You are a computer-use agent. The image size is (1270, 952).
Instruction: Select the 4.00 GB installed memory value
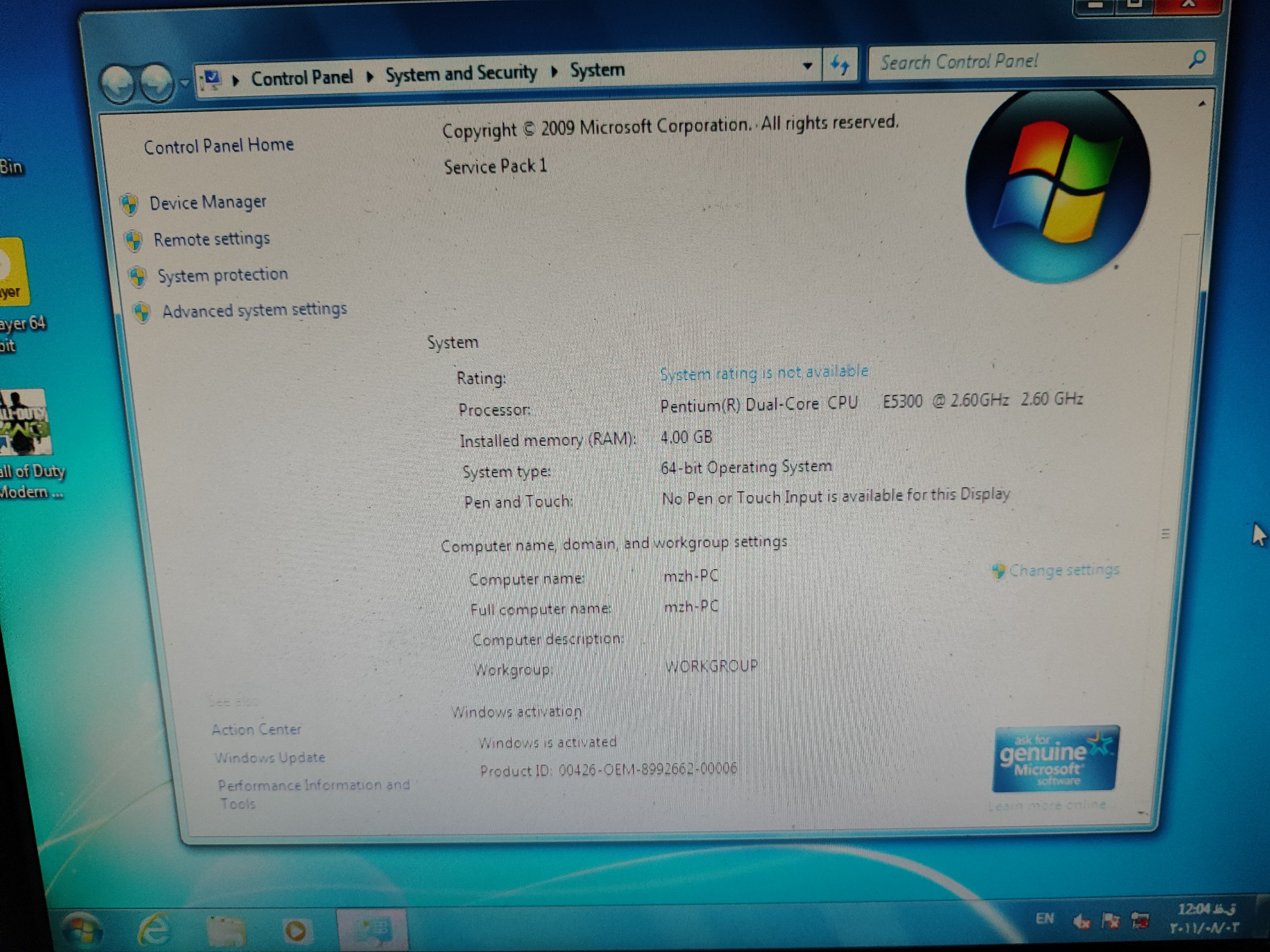tap(686, 437)
